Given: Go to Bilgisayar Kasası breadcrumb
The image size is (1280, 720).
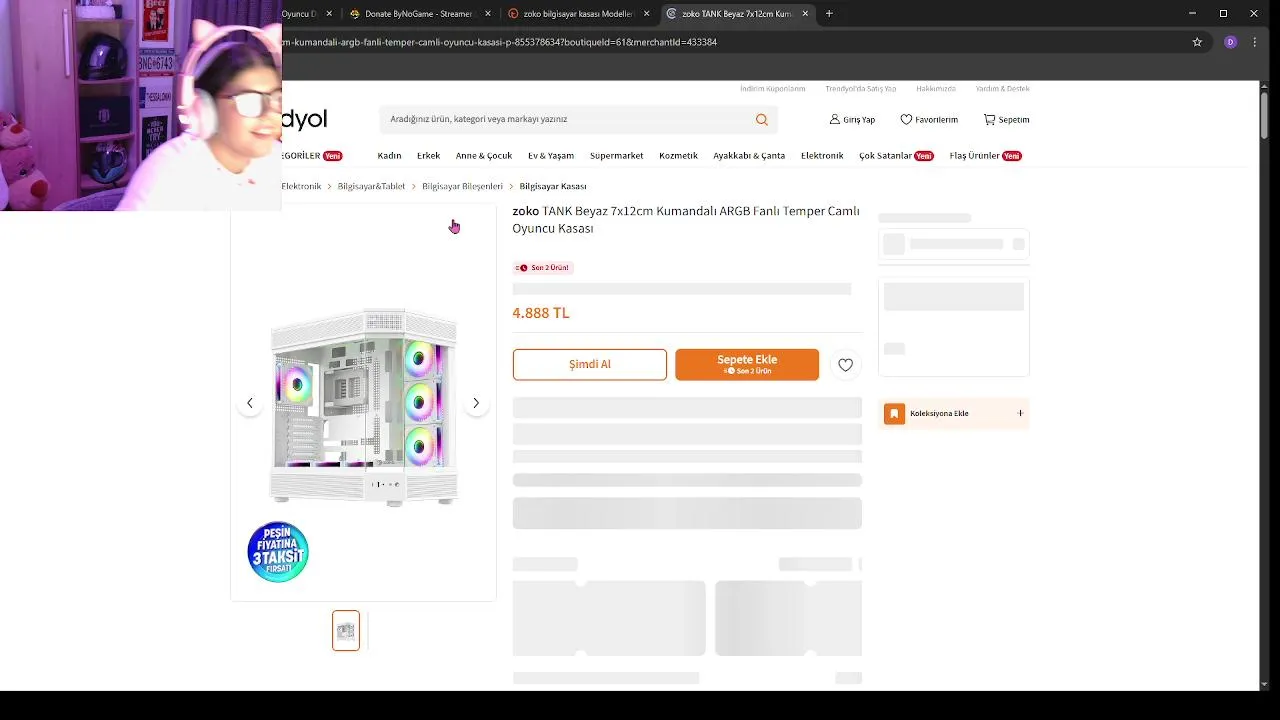Looking at the screenshot, I should pyautogui.click(x=553, y=186).
